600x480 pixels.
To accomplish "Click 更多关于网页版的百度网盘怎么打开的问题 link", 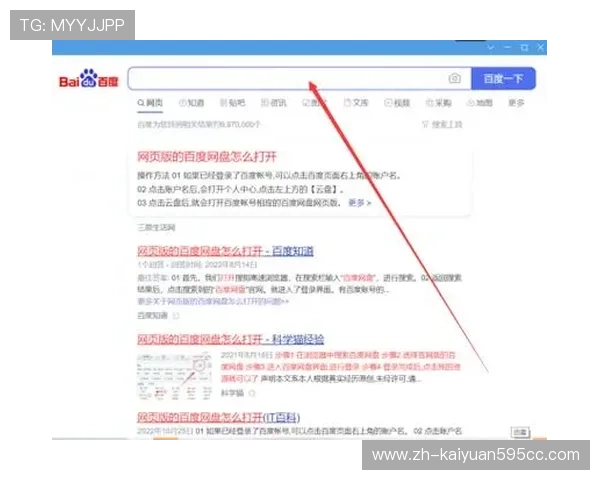I will 213,302.
